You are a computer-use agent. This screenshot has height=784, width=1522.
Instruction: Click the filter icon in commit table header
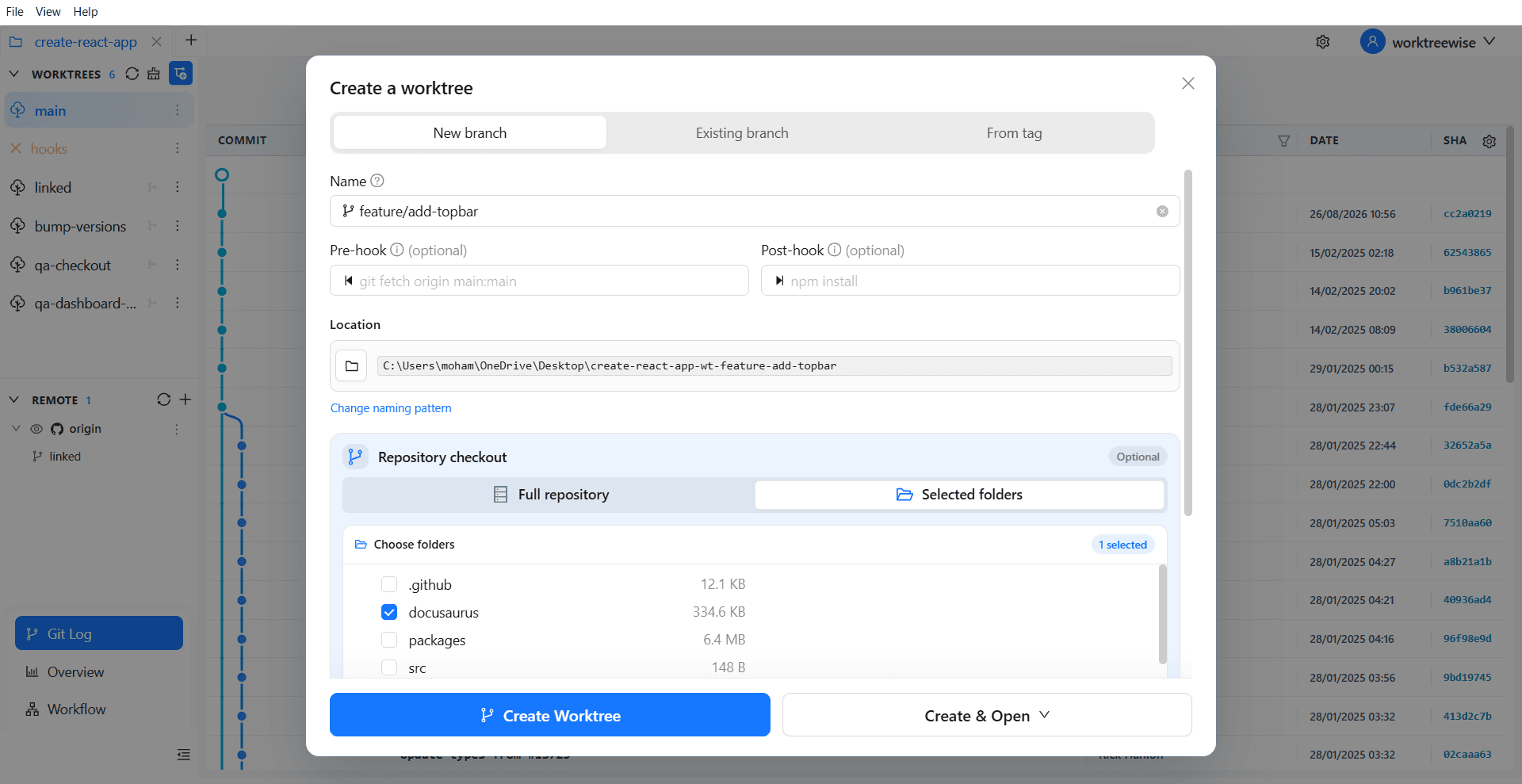click(1283, 140)
